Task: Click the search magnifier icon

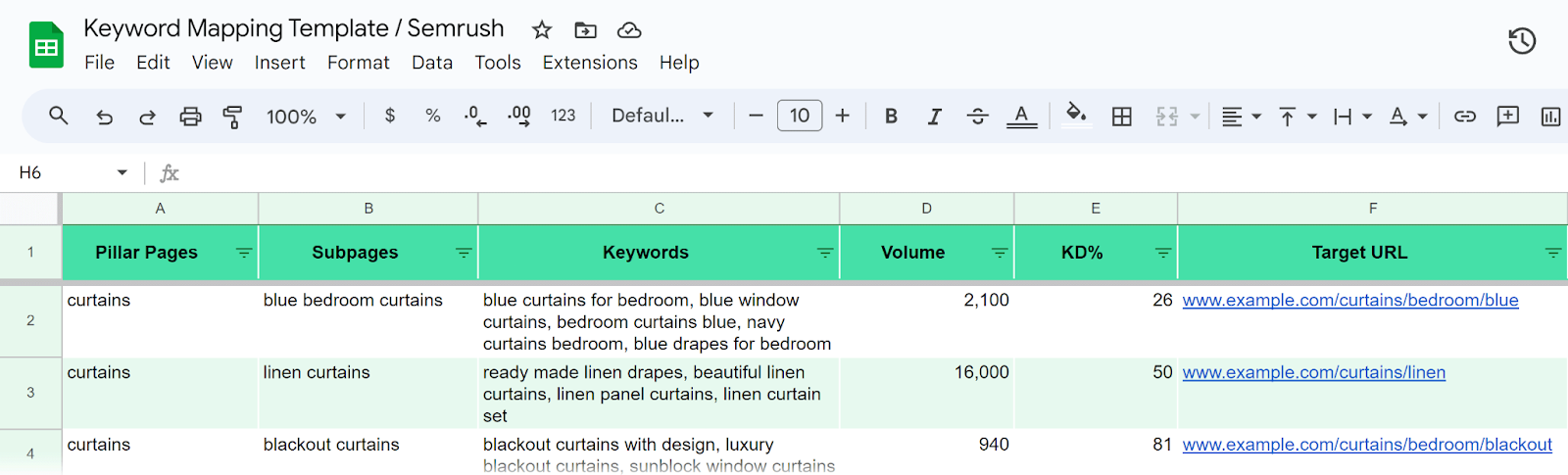Action: 59,116
